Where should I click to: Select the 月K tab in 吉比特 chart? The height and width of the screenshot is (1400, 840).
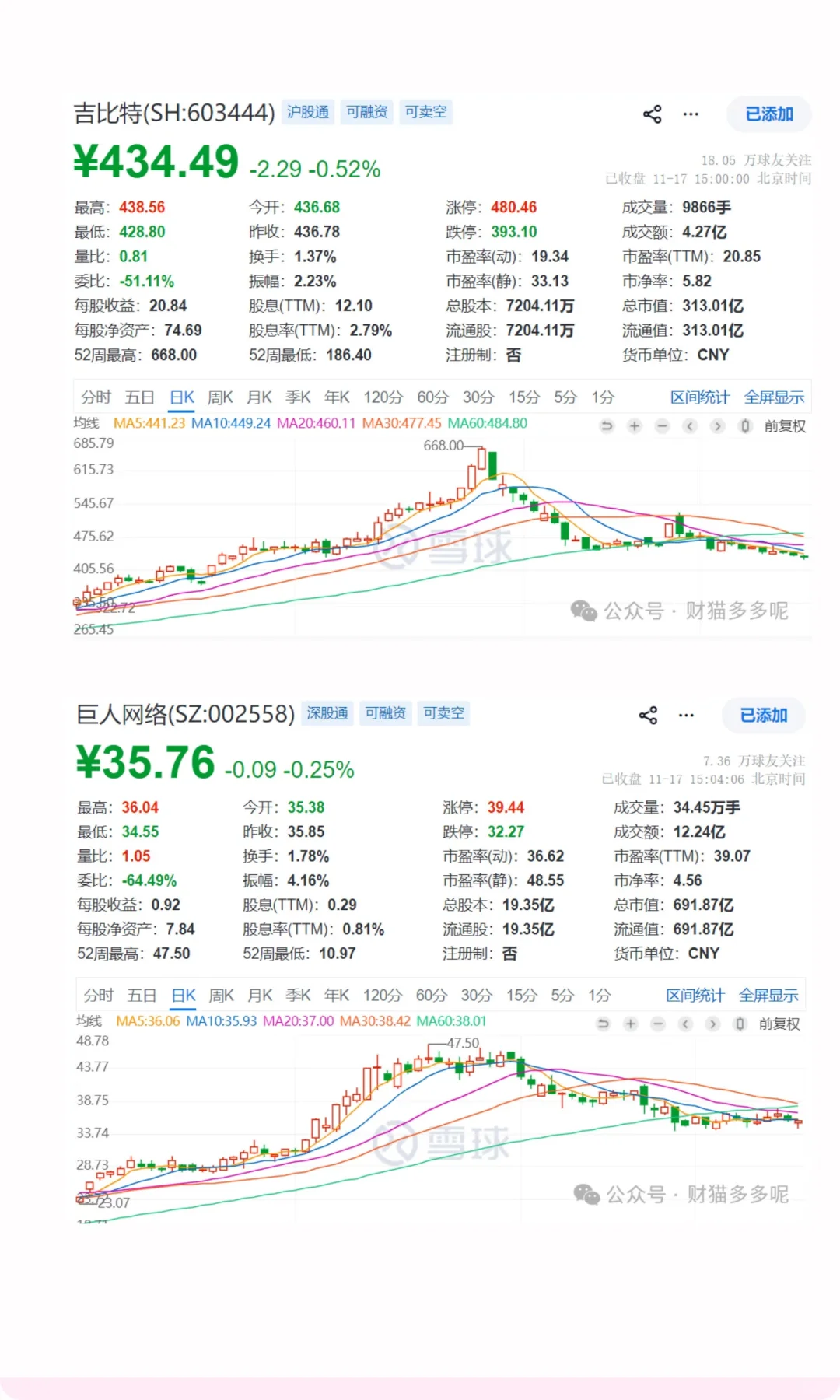[259, 397]
